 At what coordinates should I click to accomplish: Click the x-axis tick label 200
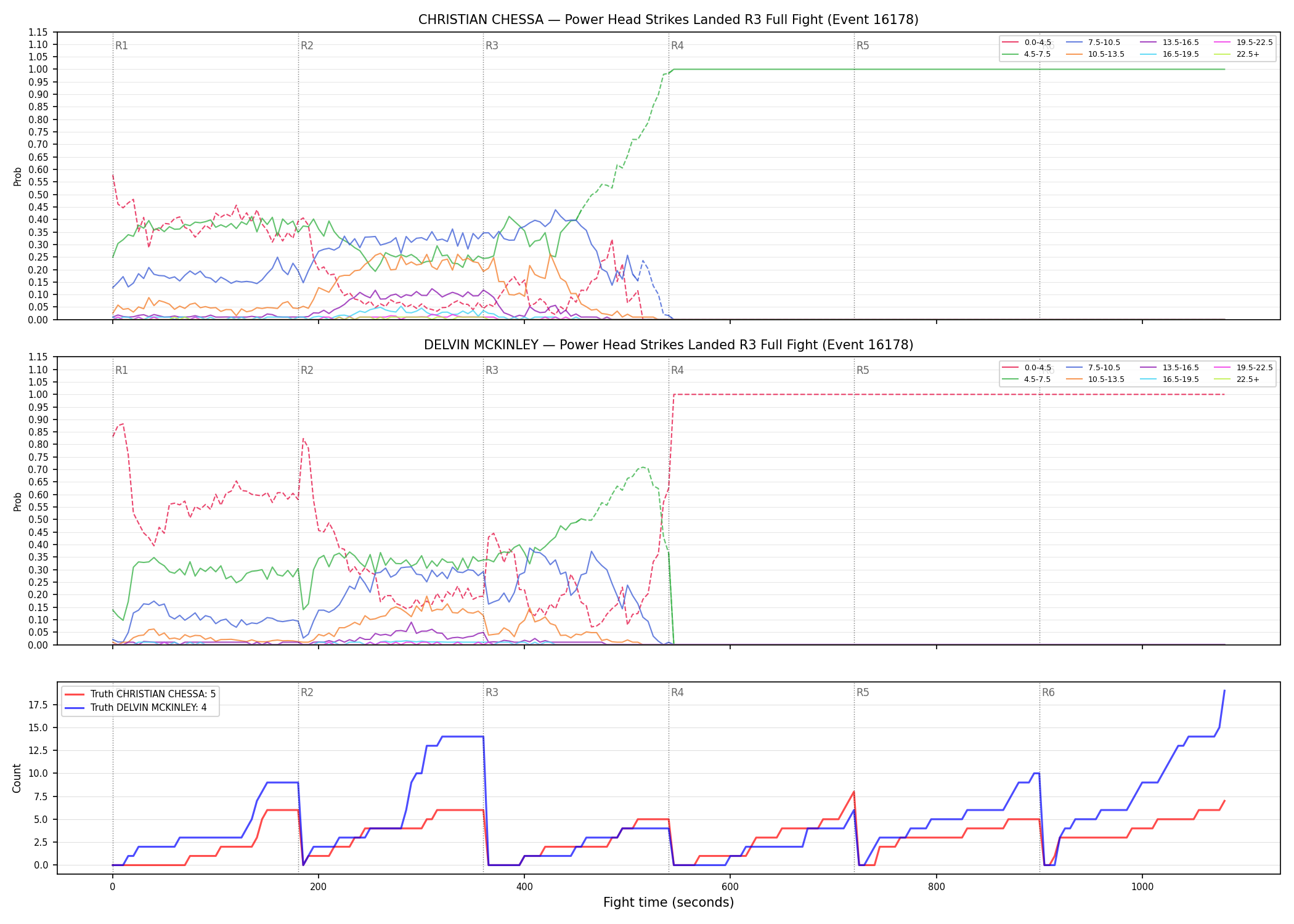click(x=318, y=886)
